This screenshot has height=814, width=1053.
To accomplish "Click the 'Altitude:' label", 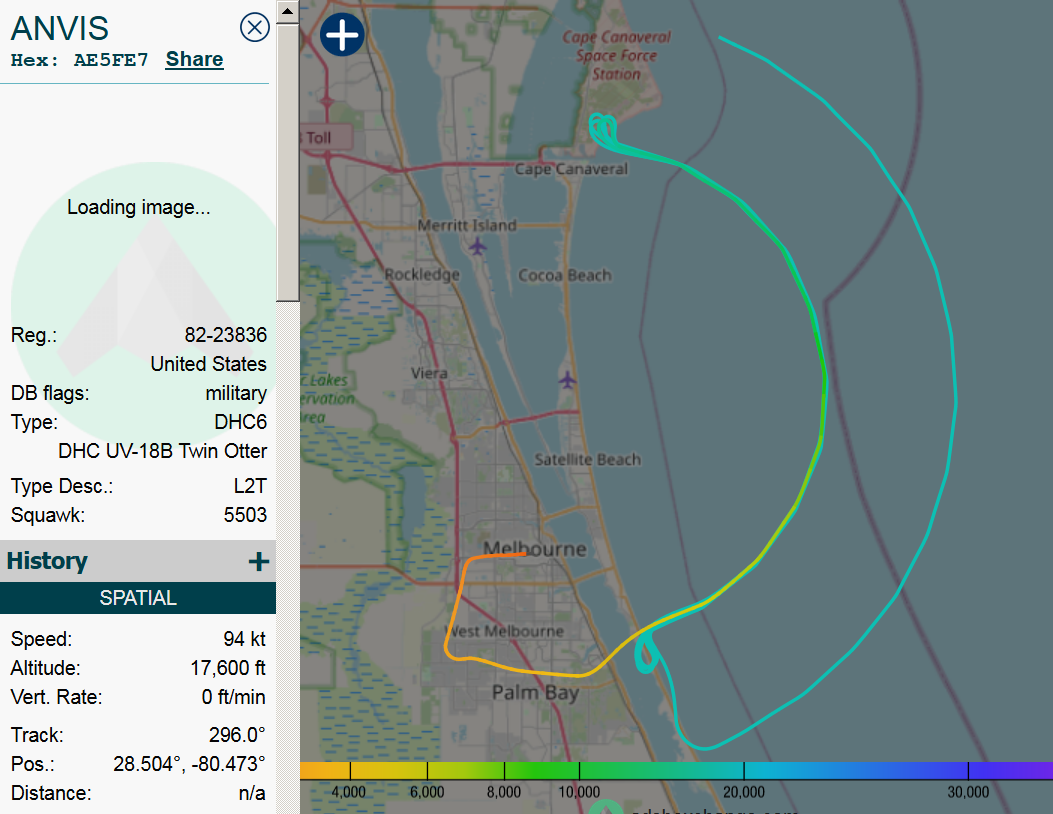I will point(46,668).
